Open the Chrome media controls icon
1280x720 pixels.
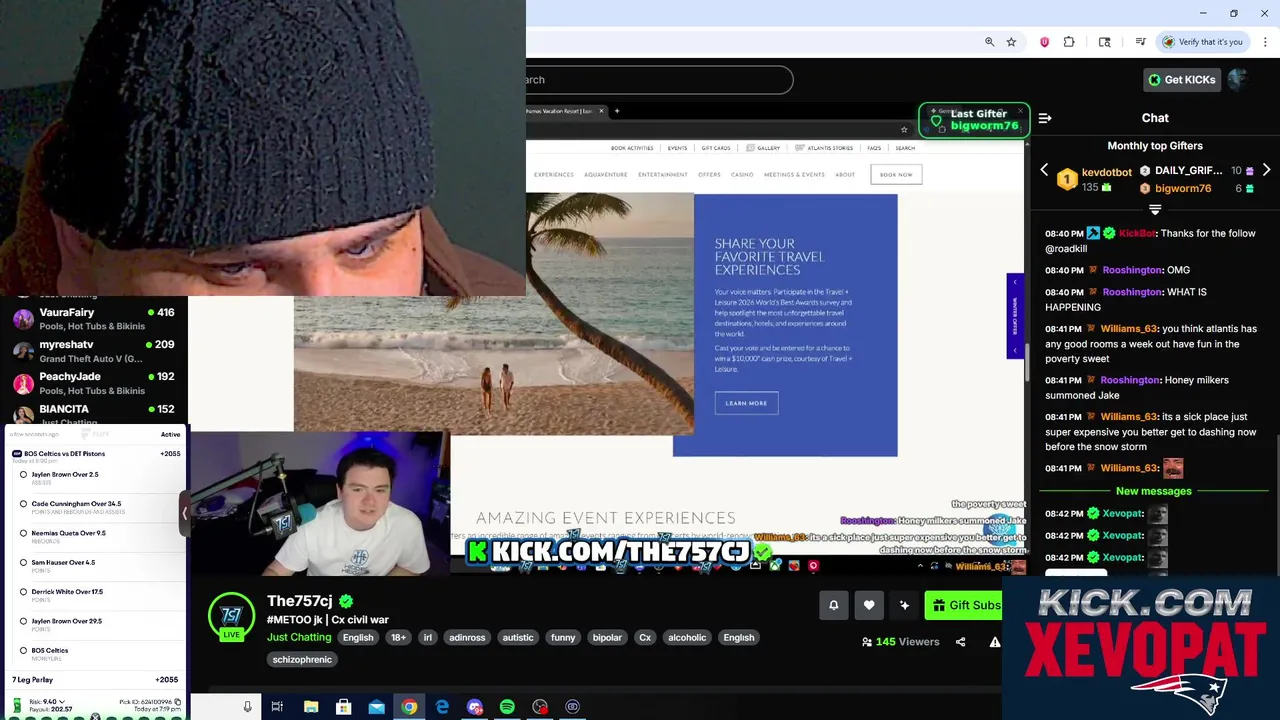click(x=1140, y=42)
